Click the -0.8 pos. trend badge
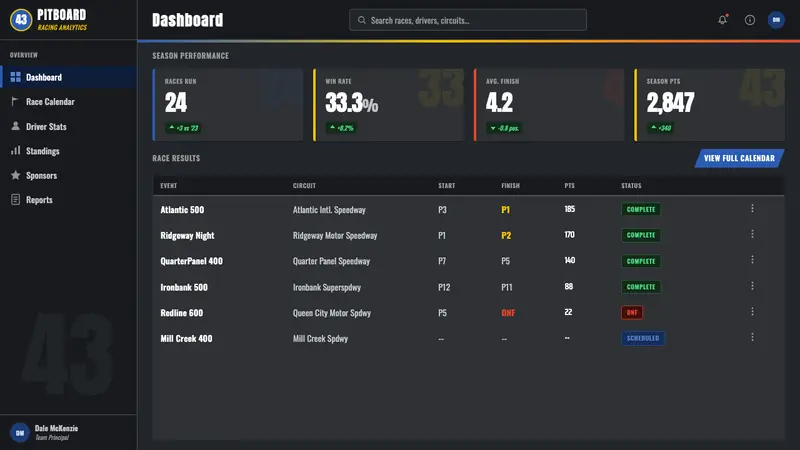The height and width of the screenshot is (450, 800). [504, 128]
